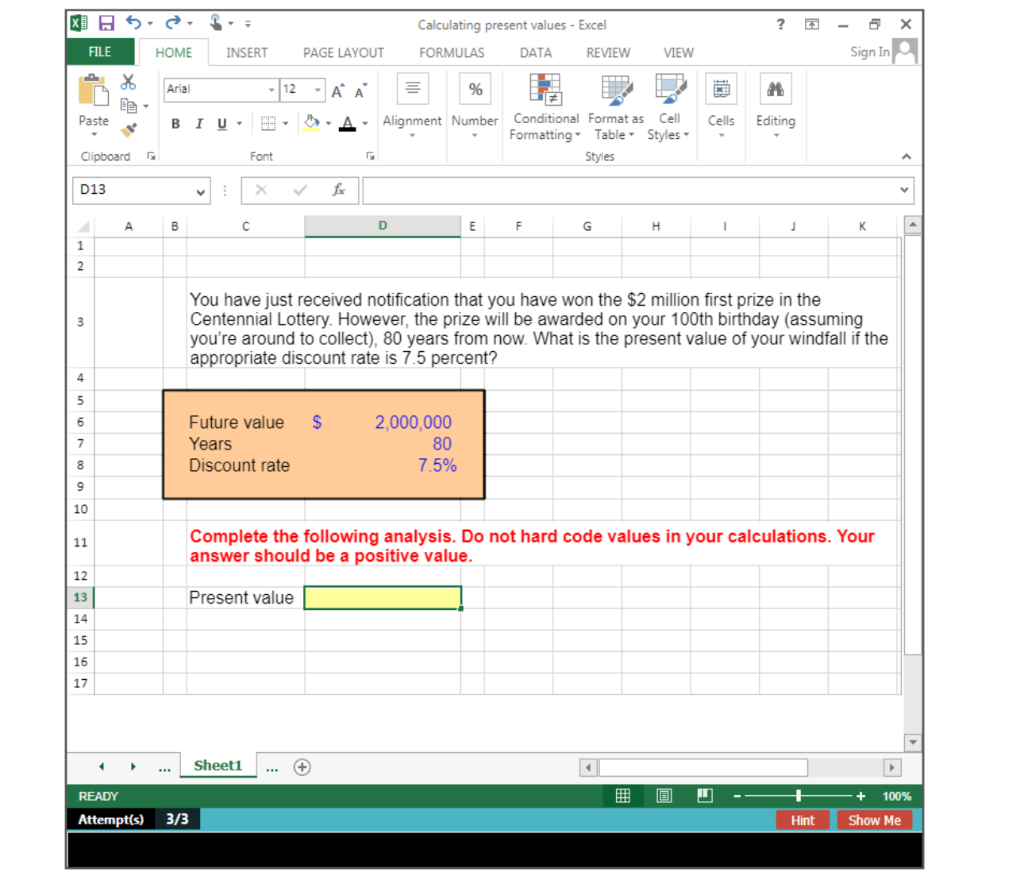Screen dimensions: 1024x880
Task: Switch to the FORMULAS ribbon tab
Action: point(451,52)
